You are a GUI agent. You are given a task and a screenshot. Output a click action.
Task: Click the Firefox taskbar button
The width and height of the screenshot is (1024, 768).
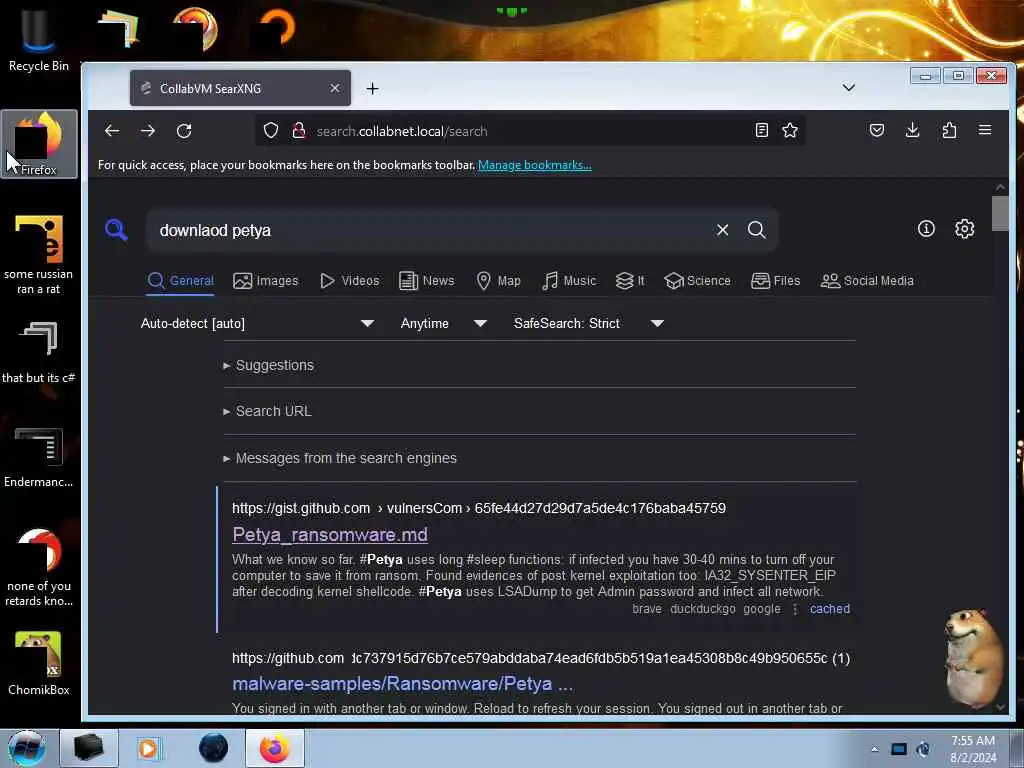tap(274, 748)
